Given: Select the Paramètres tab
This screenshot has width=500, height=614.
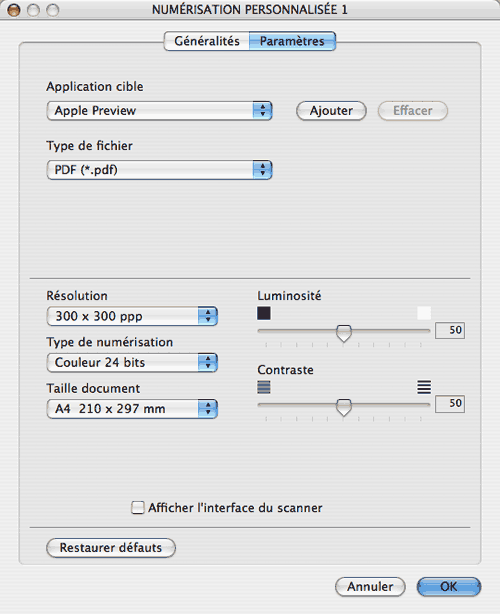Looking at the screenshot, I should pyautogui.click(x=292, y=41).
